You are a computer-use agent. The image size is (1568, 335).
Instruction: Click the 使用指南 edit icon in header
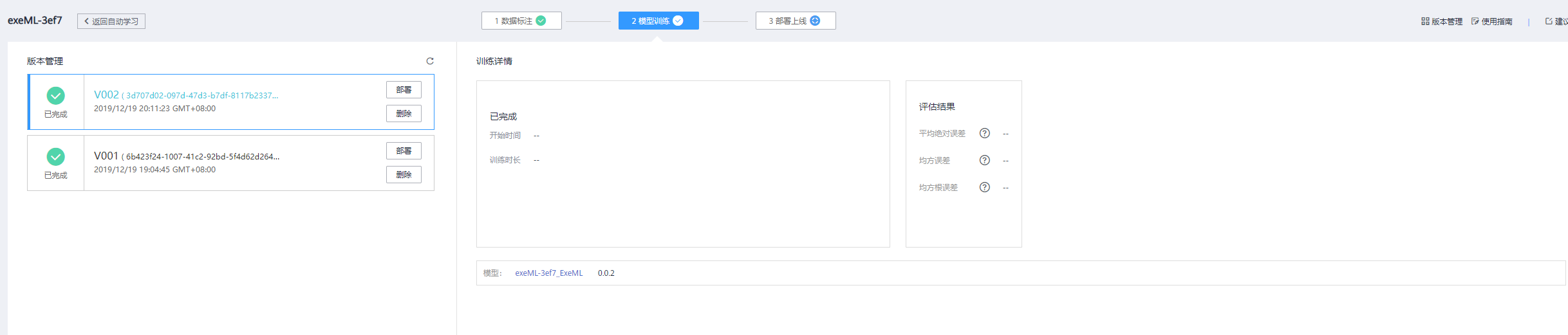[x=1475, y=21]
